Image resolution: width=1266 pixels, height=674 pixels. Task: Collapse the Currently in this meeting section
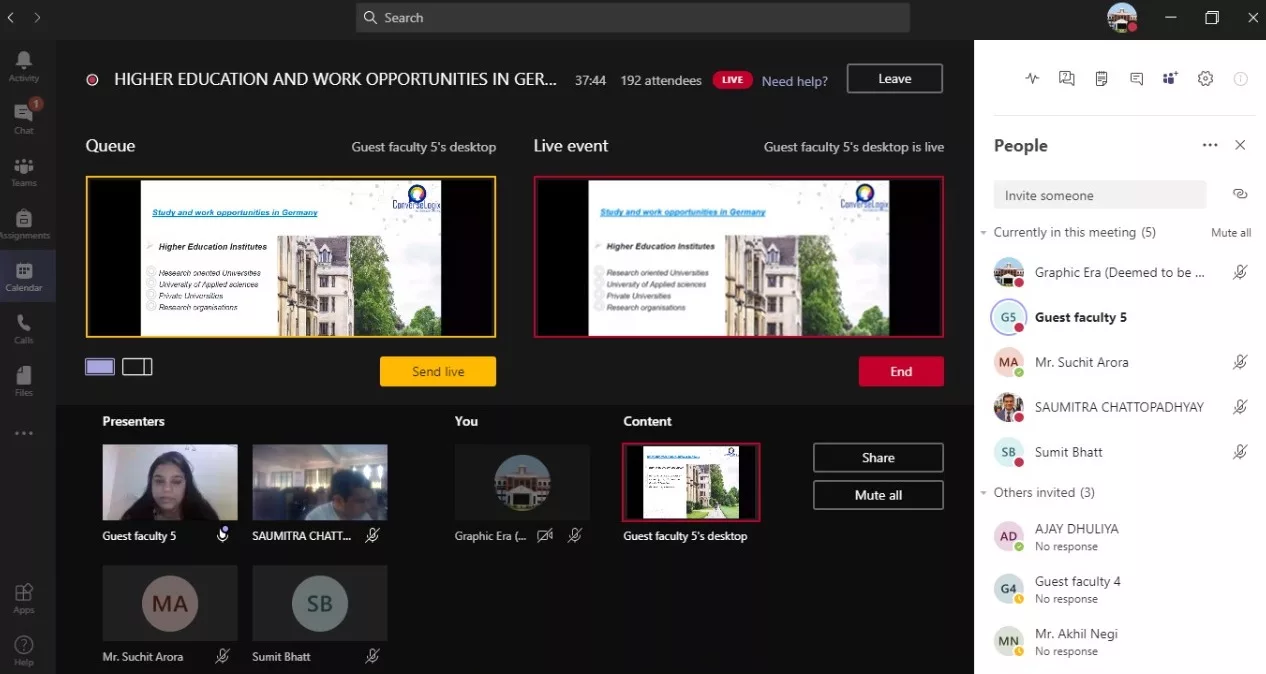[x=983, y=232]
